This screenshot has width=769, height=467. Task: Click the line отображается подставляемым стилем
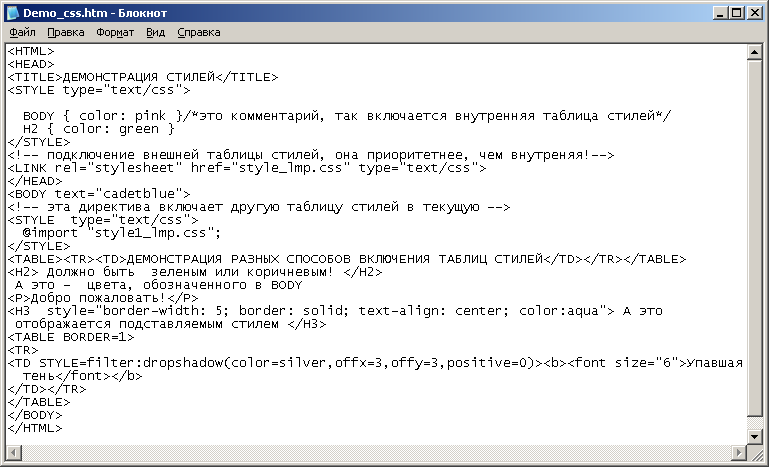tap(170, 324)
